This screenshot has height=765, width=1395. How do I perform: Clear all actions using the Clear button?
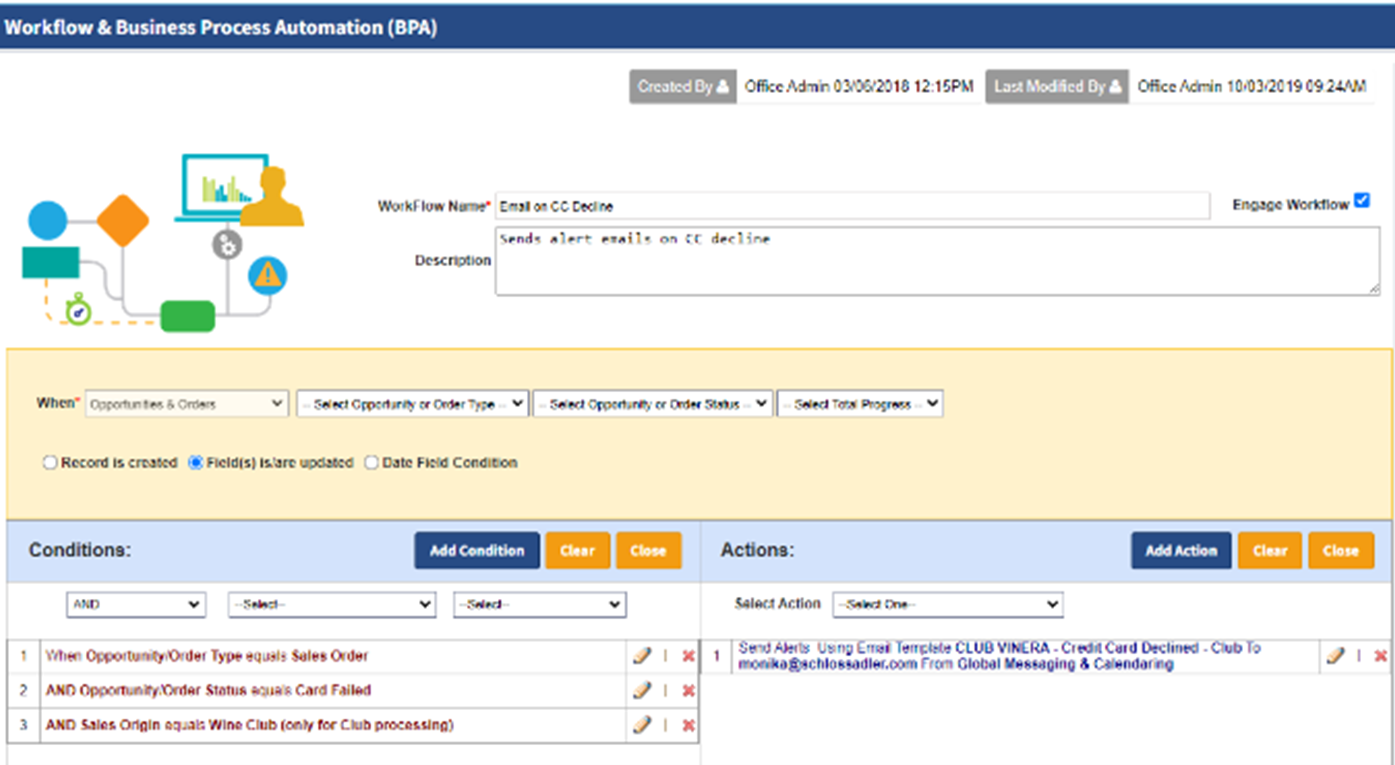tap(1269, 550)
